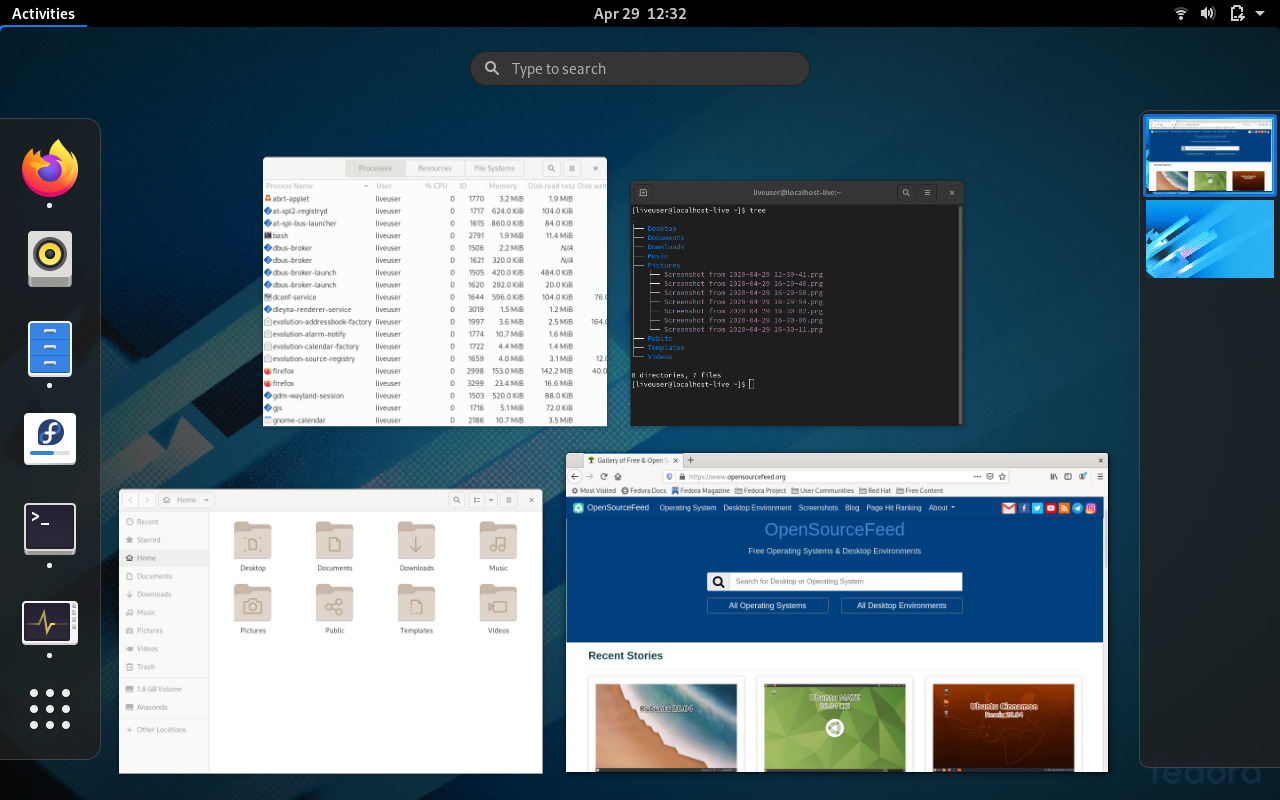Open the view options dropdown in Files
The image size is (1280, 800).
click(491, 499)
